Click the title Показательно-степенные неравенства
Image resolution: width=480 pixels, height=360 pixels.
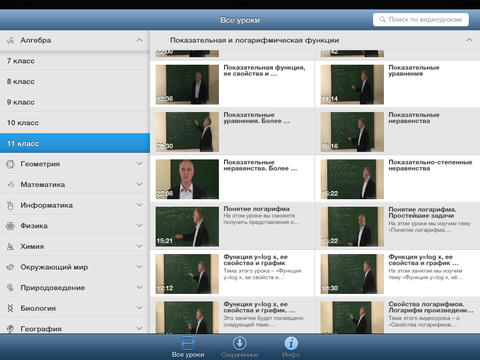(430, 165)
